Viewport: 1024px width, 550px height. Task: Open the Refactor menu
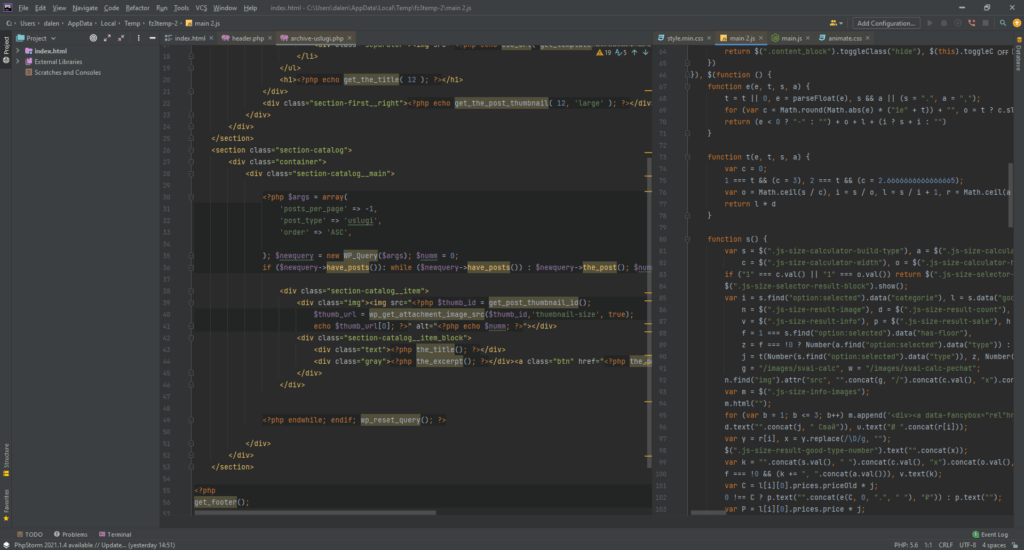[137, 7]
